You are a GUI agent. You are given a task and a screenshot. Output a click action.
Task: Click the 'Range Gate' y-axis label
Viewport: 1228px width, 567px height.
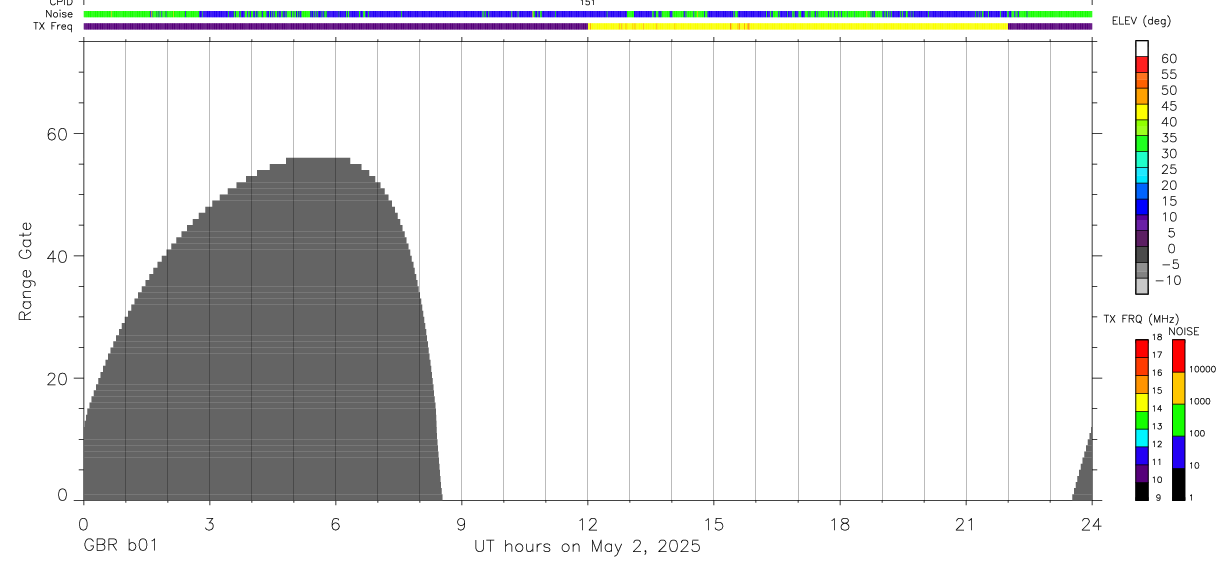(x=27, y=271)
